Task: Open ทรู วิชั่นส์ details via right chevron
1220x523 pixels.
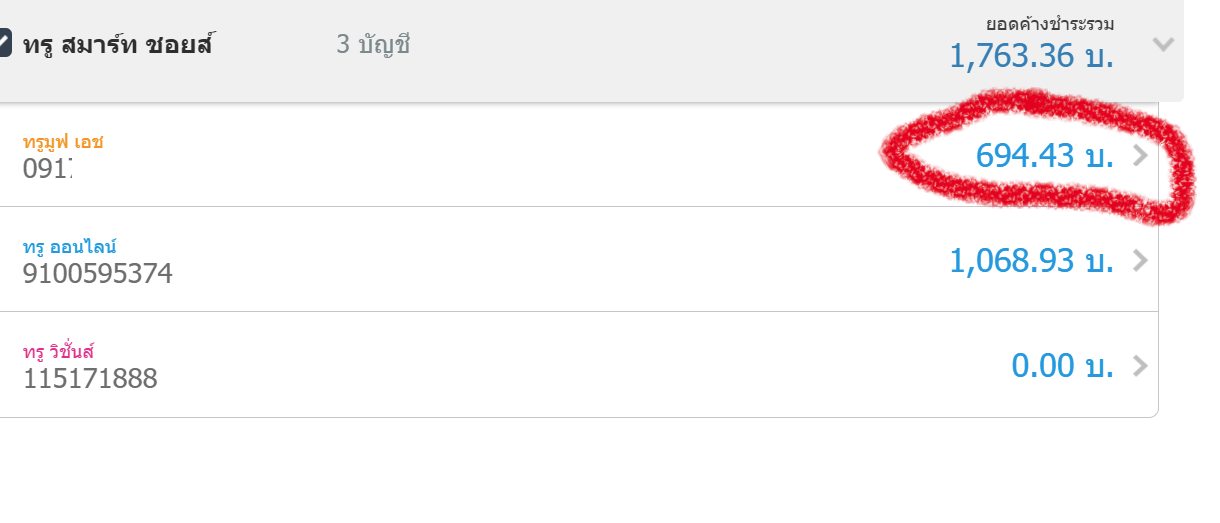Action: pyautogui.click(x=1140, y=366)
